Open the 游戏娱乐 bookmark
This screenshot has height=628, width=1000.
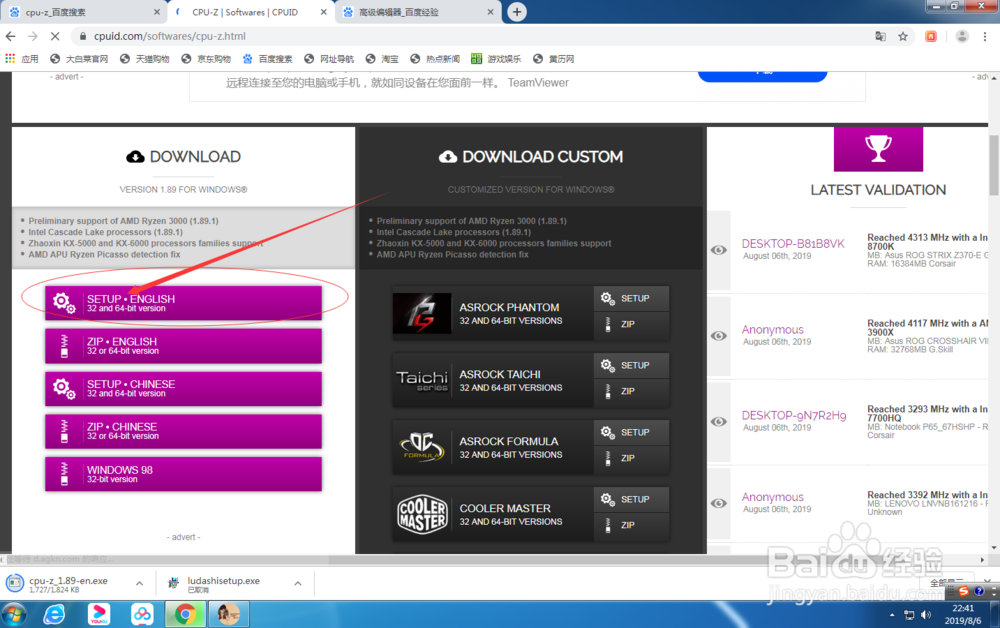click(x=496, y=59)
